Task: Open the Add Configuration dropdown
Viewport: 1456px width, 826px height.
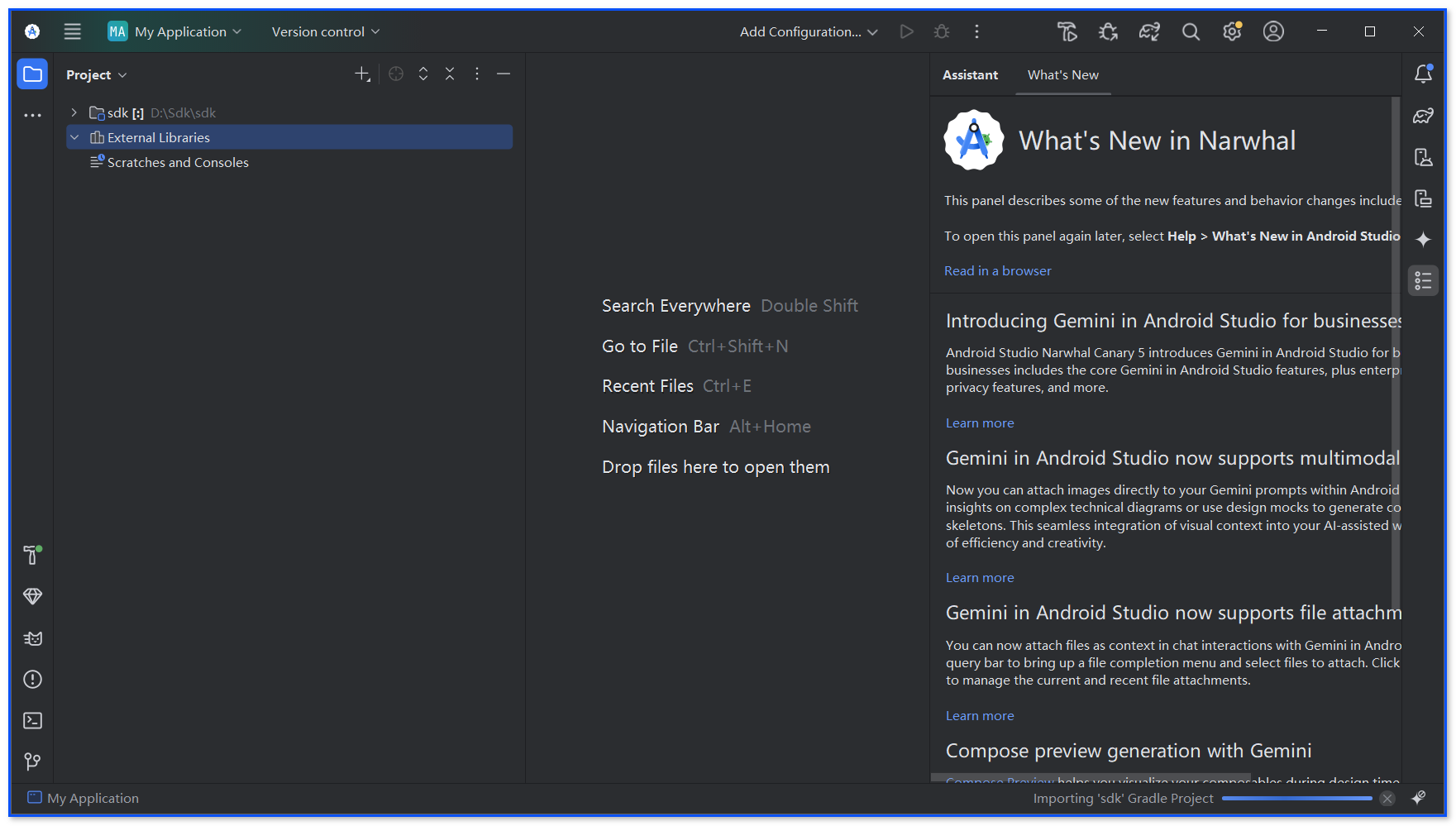Action: tap(809, 31)
